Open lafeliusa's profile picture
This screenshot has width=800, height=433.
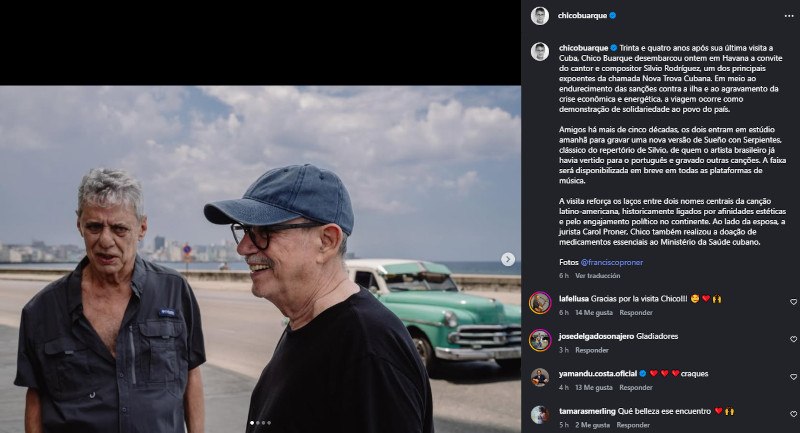540,303
